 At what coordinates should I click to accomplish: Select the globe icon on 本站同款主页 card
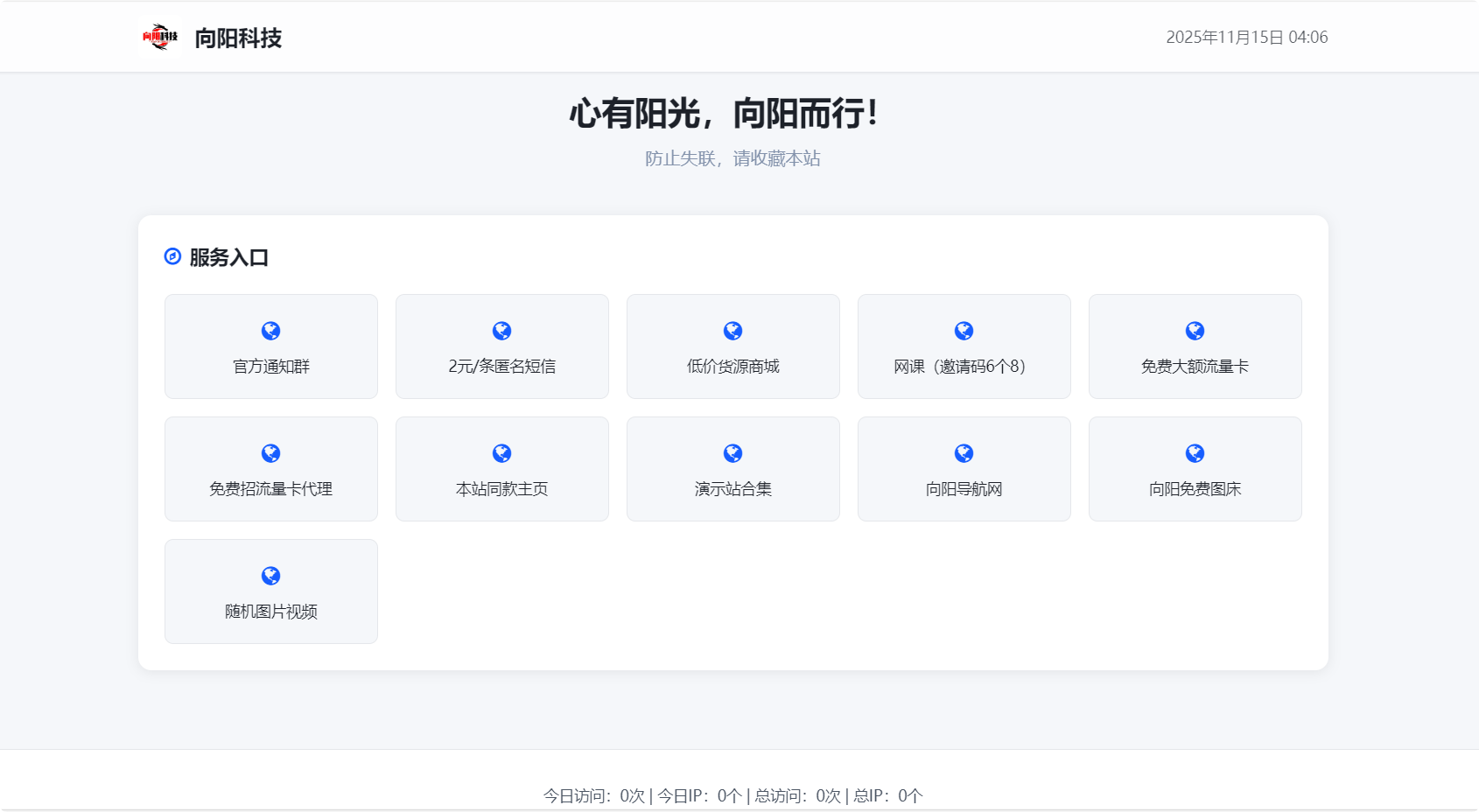[501, 452]
